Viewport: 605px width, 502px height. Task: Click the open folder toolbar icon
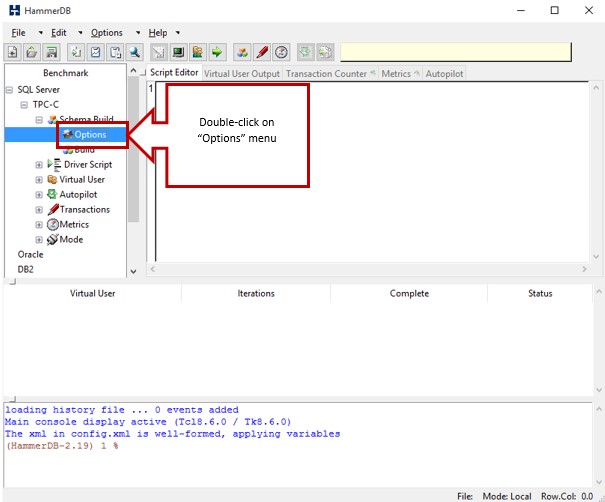click(32, 52)
